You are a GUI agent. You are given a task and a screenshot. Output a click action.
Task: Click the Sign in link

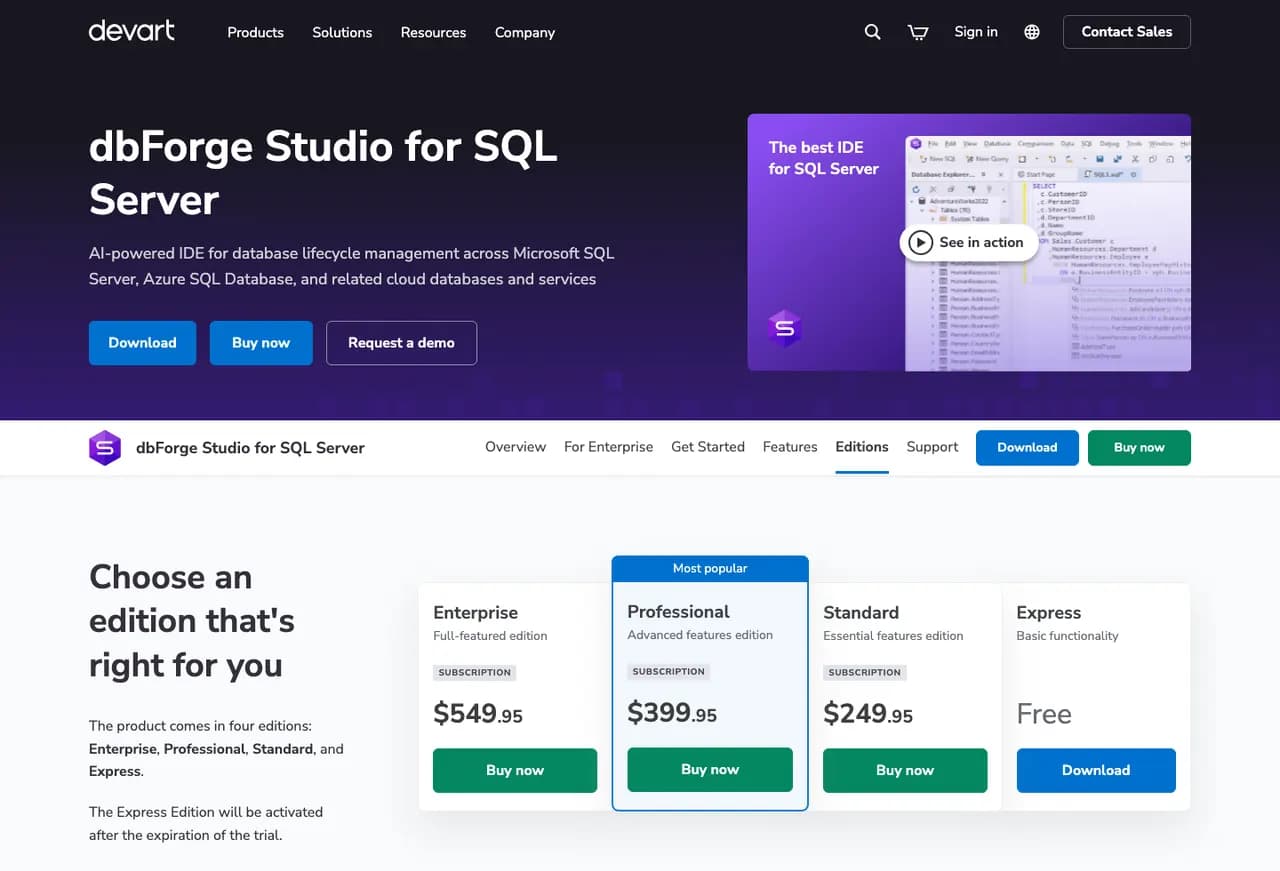976,32
